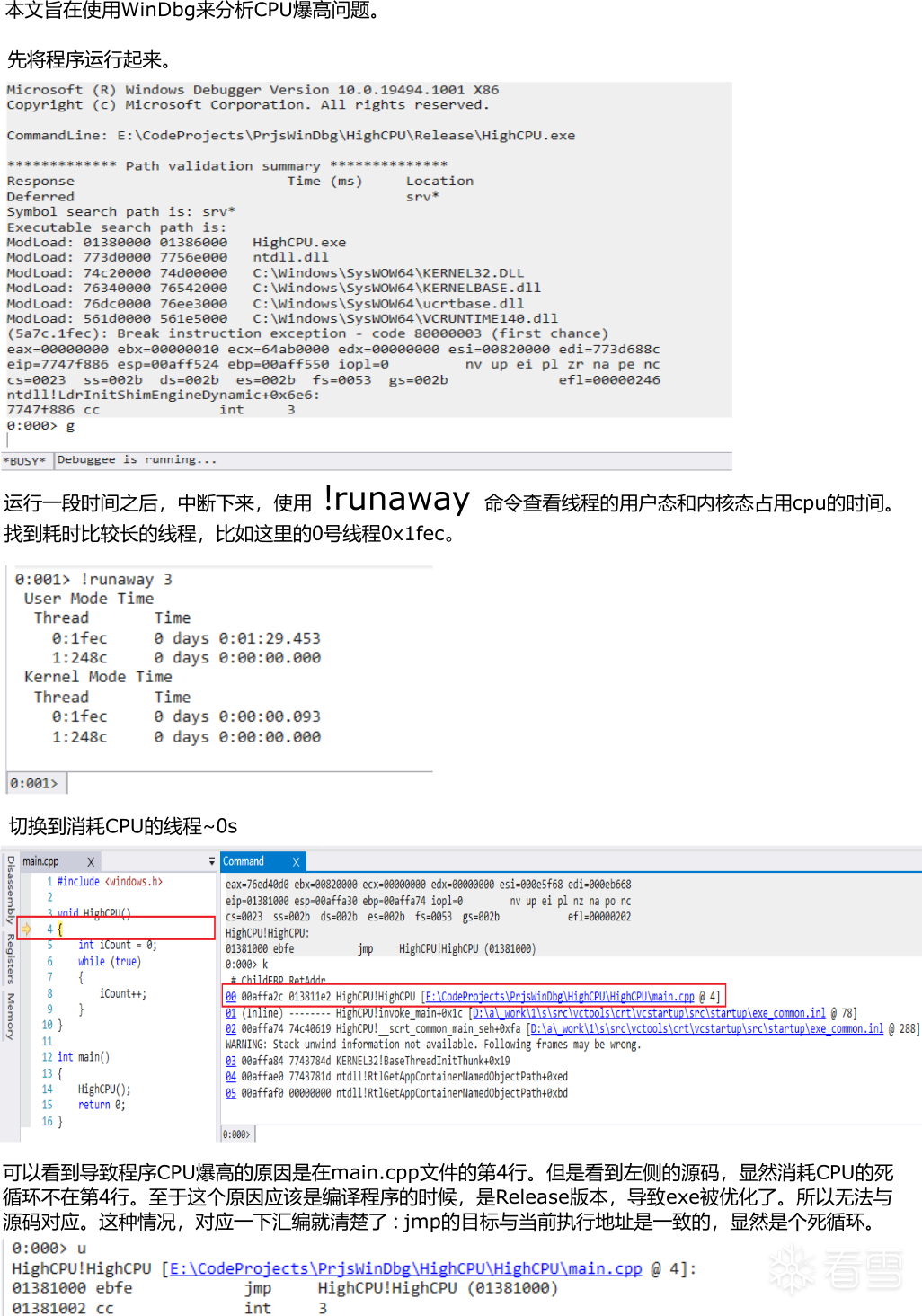
Task: Select the '切换到消耗CPU的线程~0s' heading
Action: [x=123, y=826]
